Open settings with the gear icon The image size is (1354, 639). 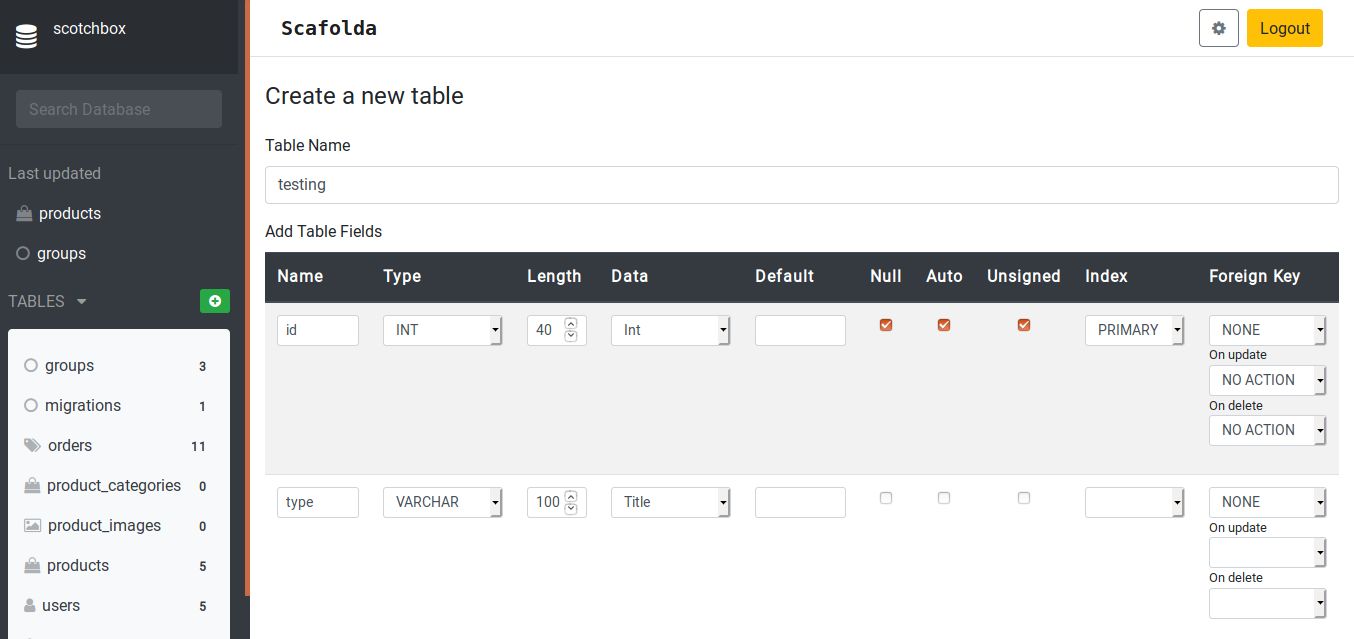pyautogui.click(x=1218, y=28)
